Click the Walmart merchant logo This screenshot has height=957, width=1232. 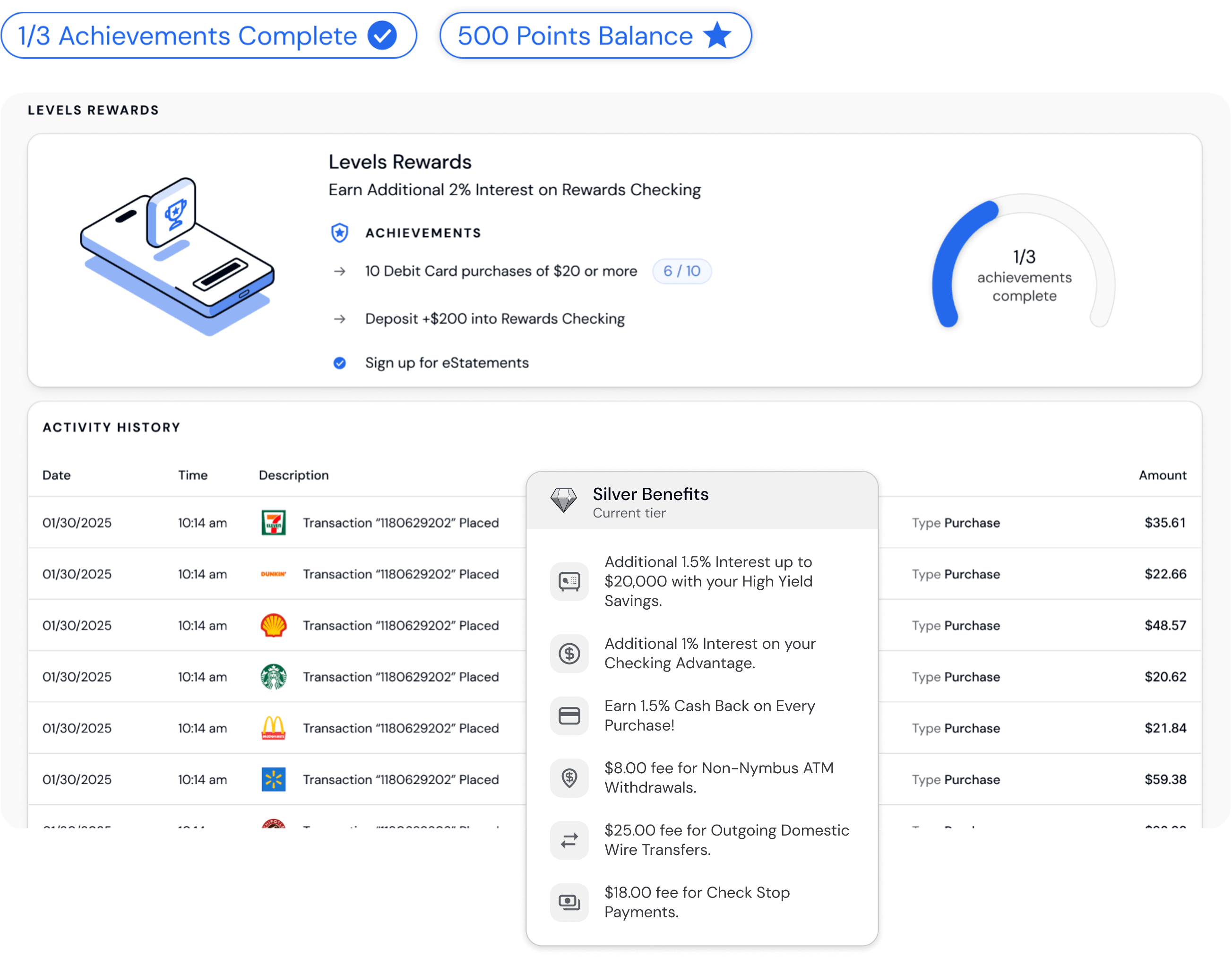274,779
